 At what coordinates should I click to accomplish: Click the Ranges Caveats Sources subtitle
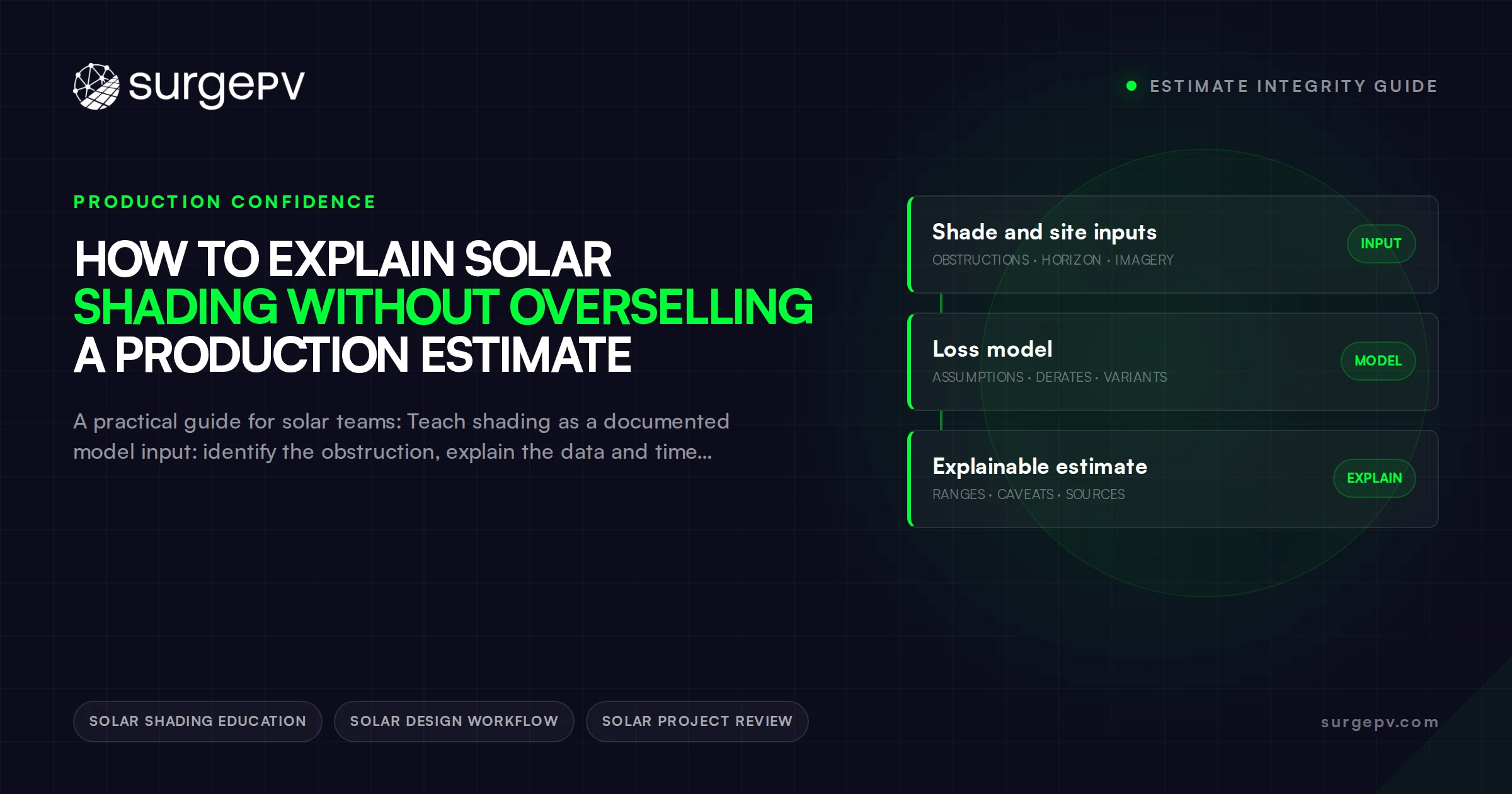coord(1029,494)
